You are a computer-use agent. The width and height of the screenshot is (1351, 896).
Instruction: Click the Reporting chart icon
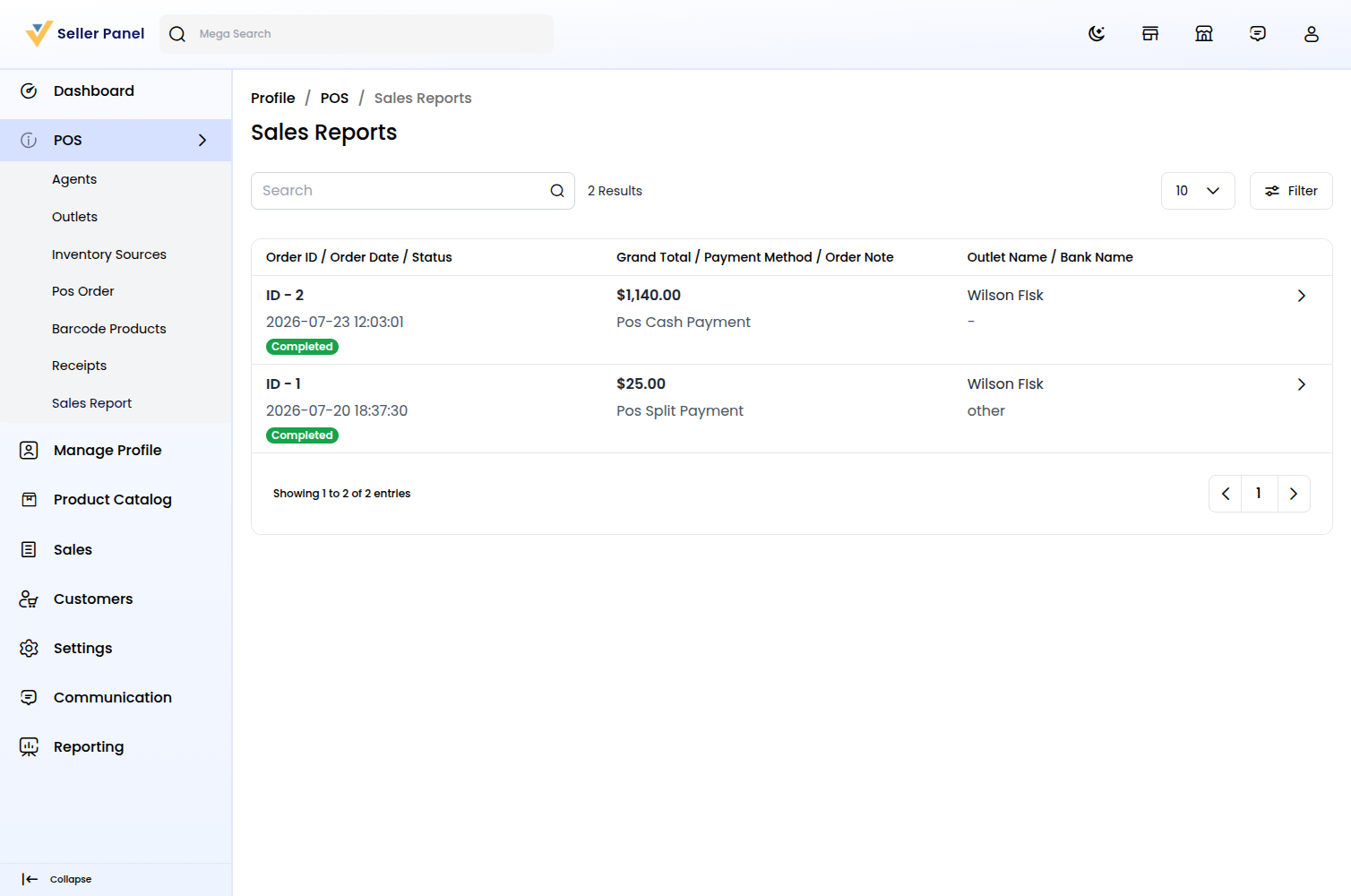pos(29,747)
